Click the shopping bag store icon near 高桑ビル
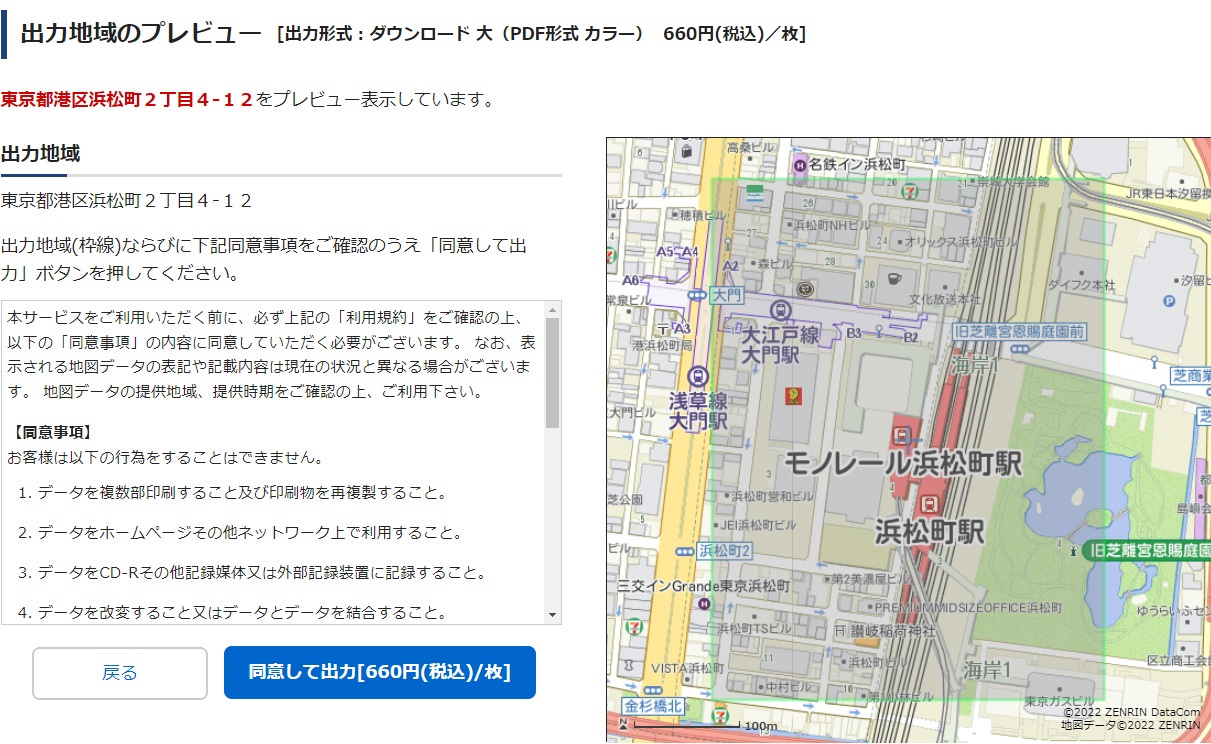 687,149
